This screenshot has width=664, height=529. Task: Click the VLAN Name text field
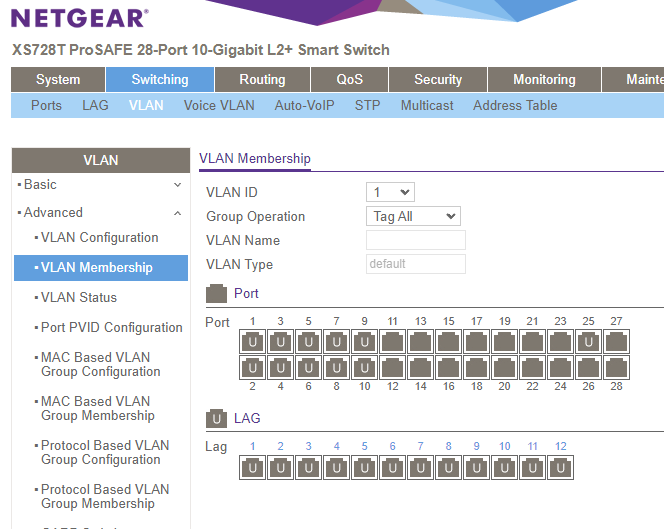pyautogui.click(x=415, y=240)
